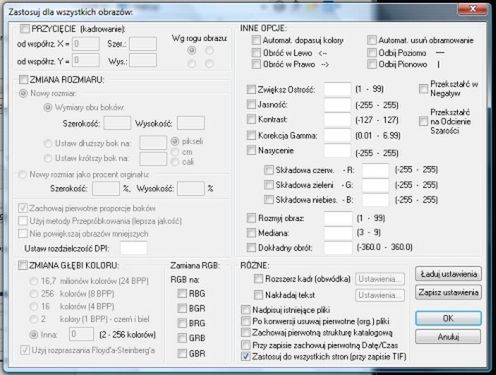Click the Mediana value field
496x375 pixels.
click(338, 233)
